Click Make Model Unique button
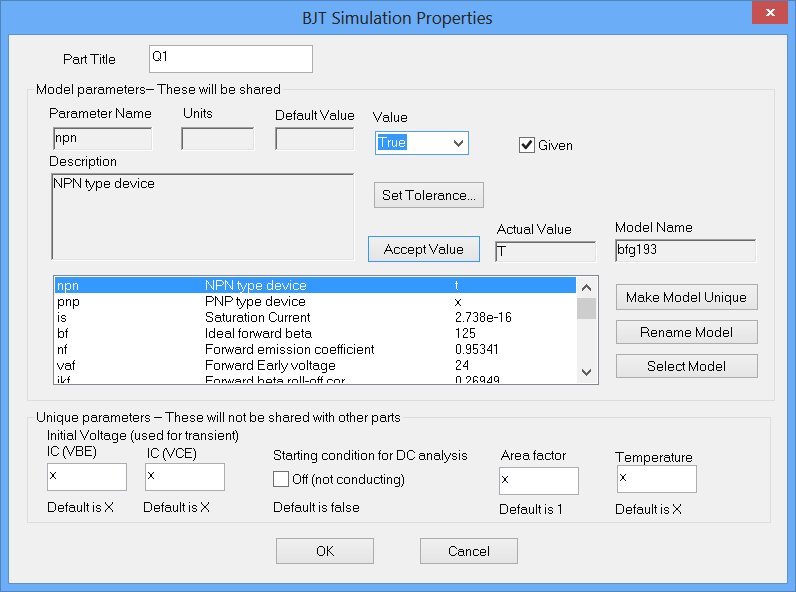Viewport: 796px width, 592px height. [x=686, y=297]
